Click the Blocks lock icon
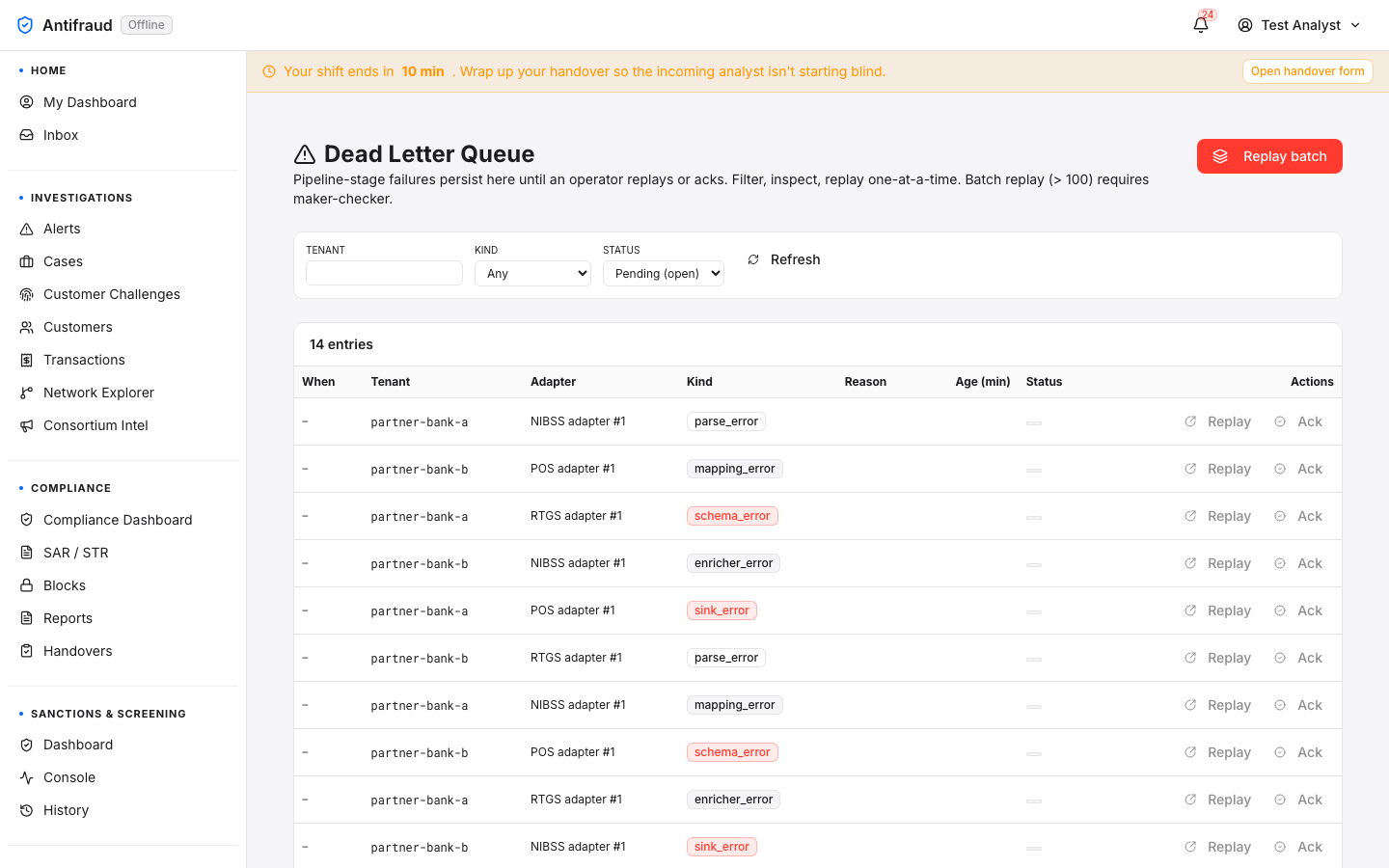 click(27, 585)
